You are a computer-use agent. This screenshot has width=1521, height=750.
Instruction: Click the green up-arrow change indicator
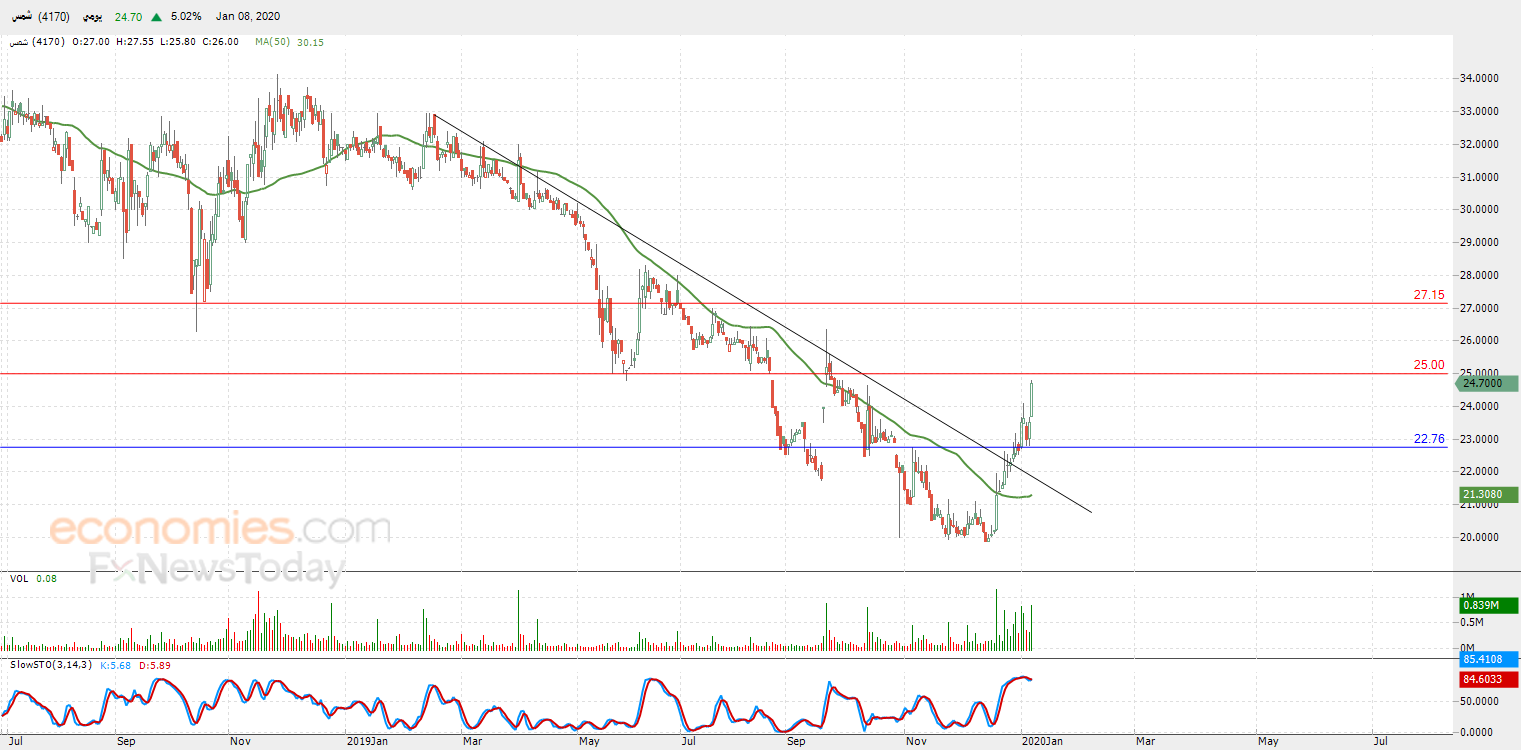pos(155,17)
